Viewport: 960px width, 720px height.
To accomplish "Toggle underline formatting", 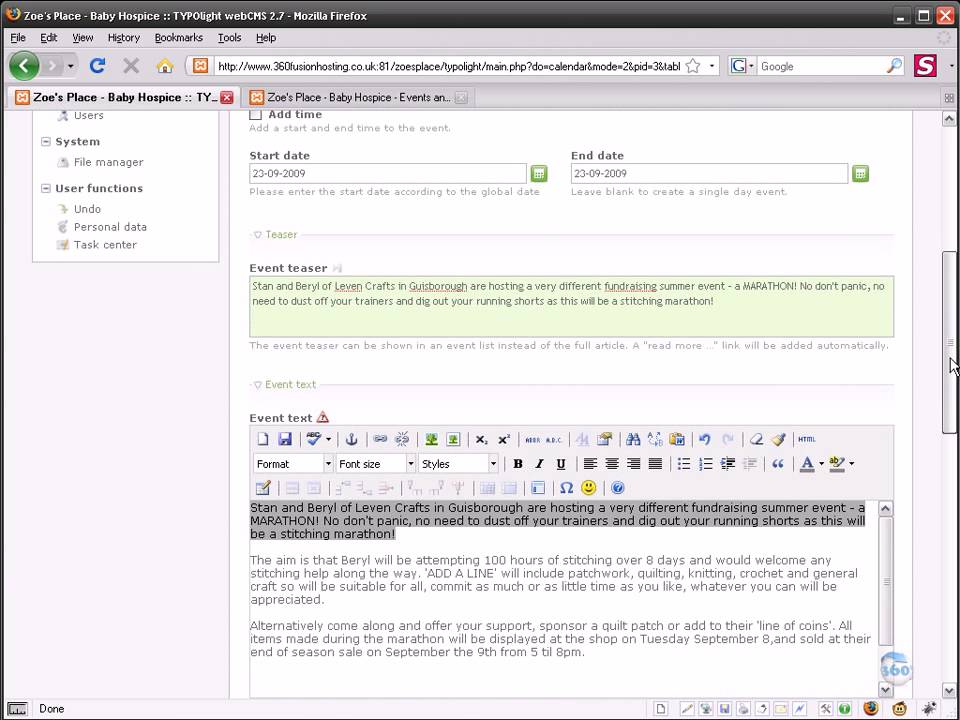I will coord(561,464).
